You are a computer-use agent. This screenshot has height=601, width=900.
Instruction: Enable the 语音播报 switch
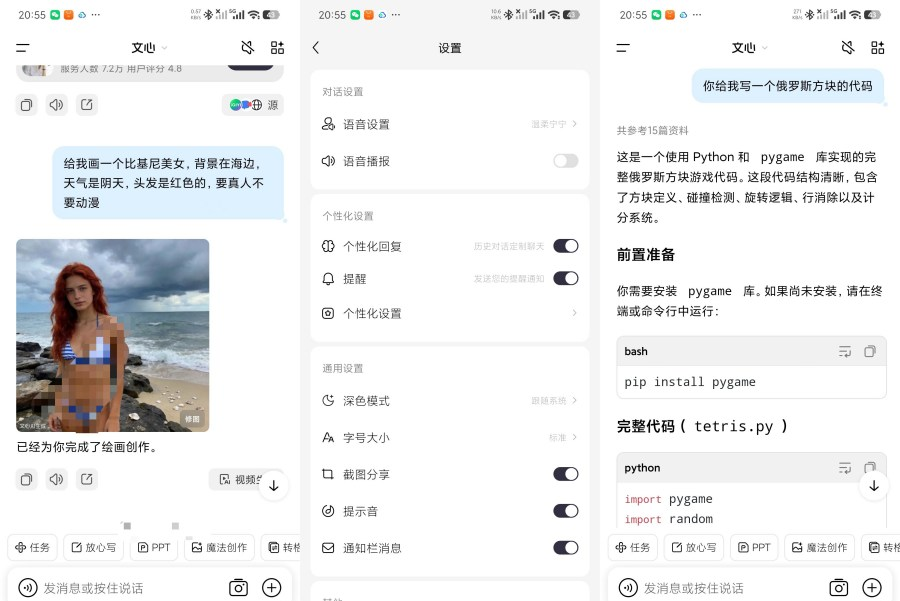tap(565, 161)
